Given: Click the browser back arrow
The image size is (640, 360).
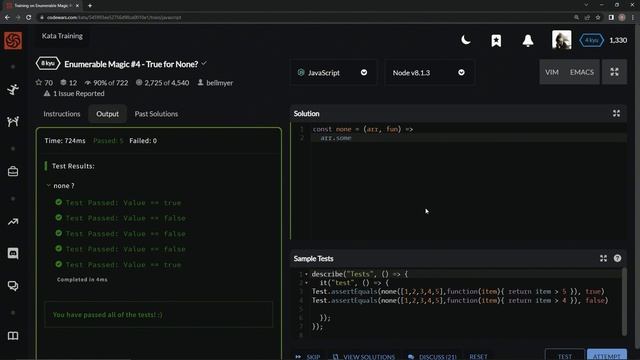Looking at the screenshot, I should pyautogui.click(x=7, y=17).
